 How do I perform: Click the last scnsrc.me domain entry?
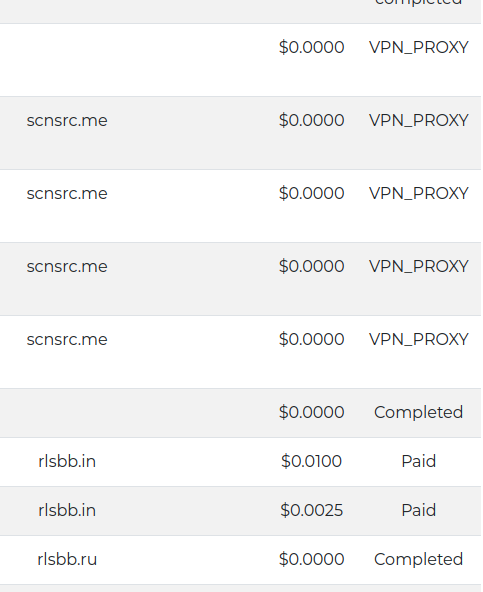click(67, 339)
